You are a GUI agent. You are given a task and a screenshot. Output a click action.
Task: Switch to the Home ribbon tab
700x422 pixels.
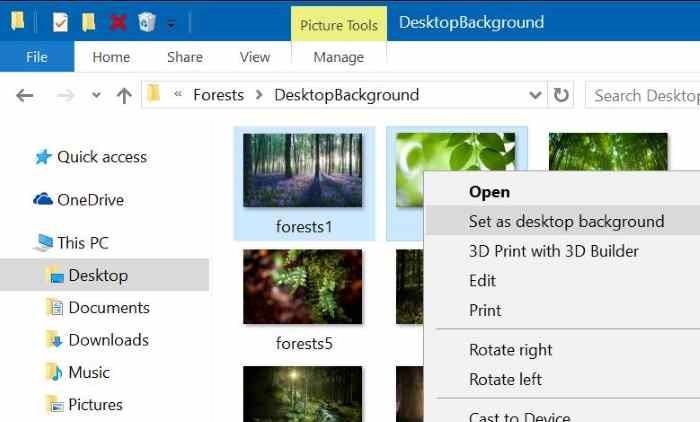[x=111, y=57]
